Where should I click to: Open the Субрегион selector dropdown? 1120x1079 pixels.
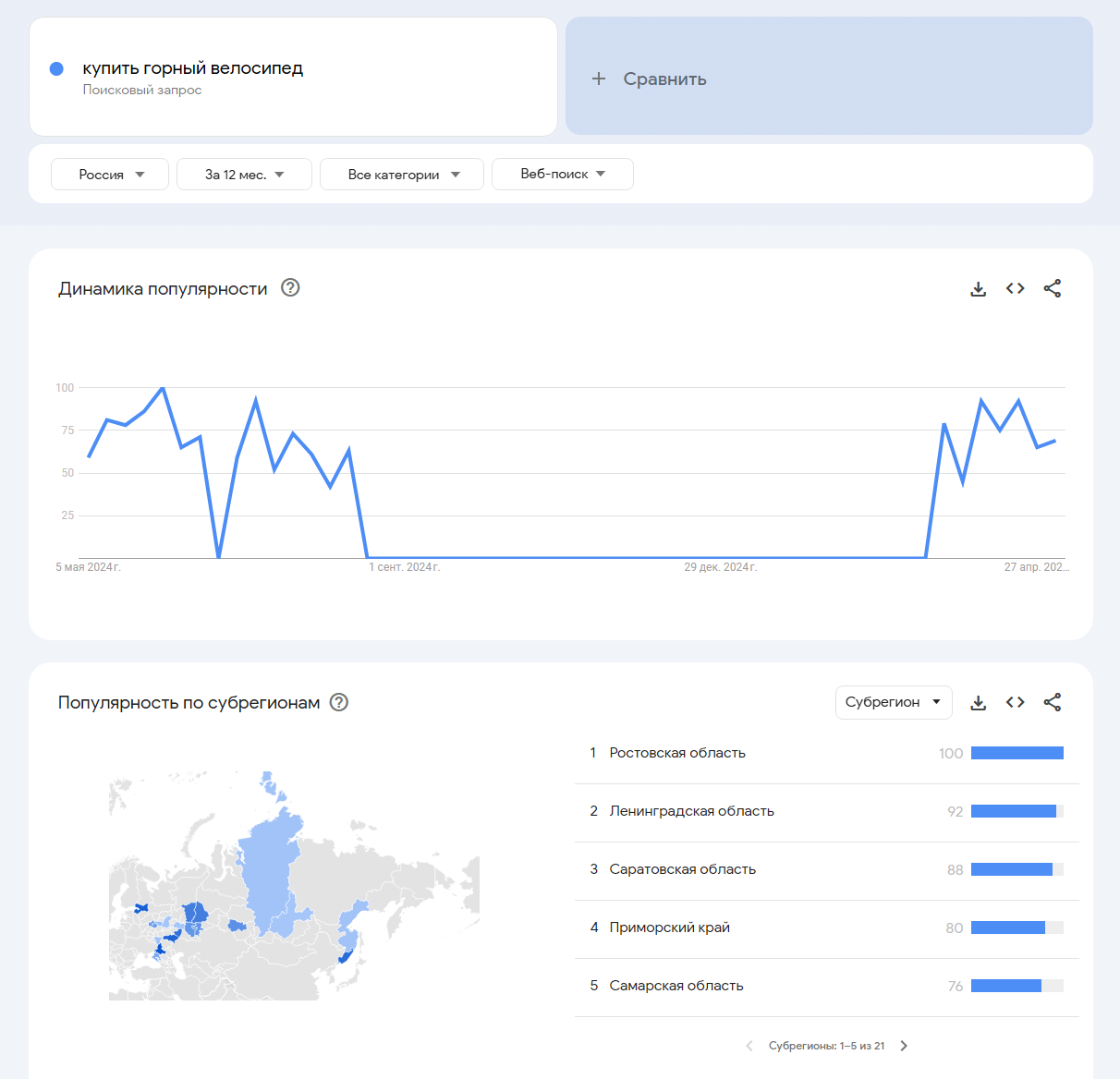click(x=894, y=702)
